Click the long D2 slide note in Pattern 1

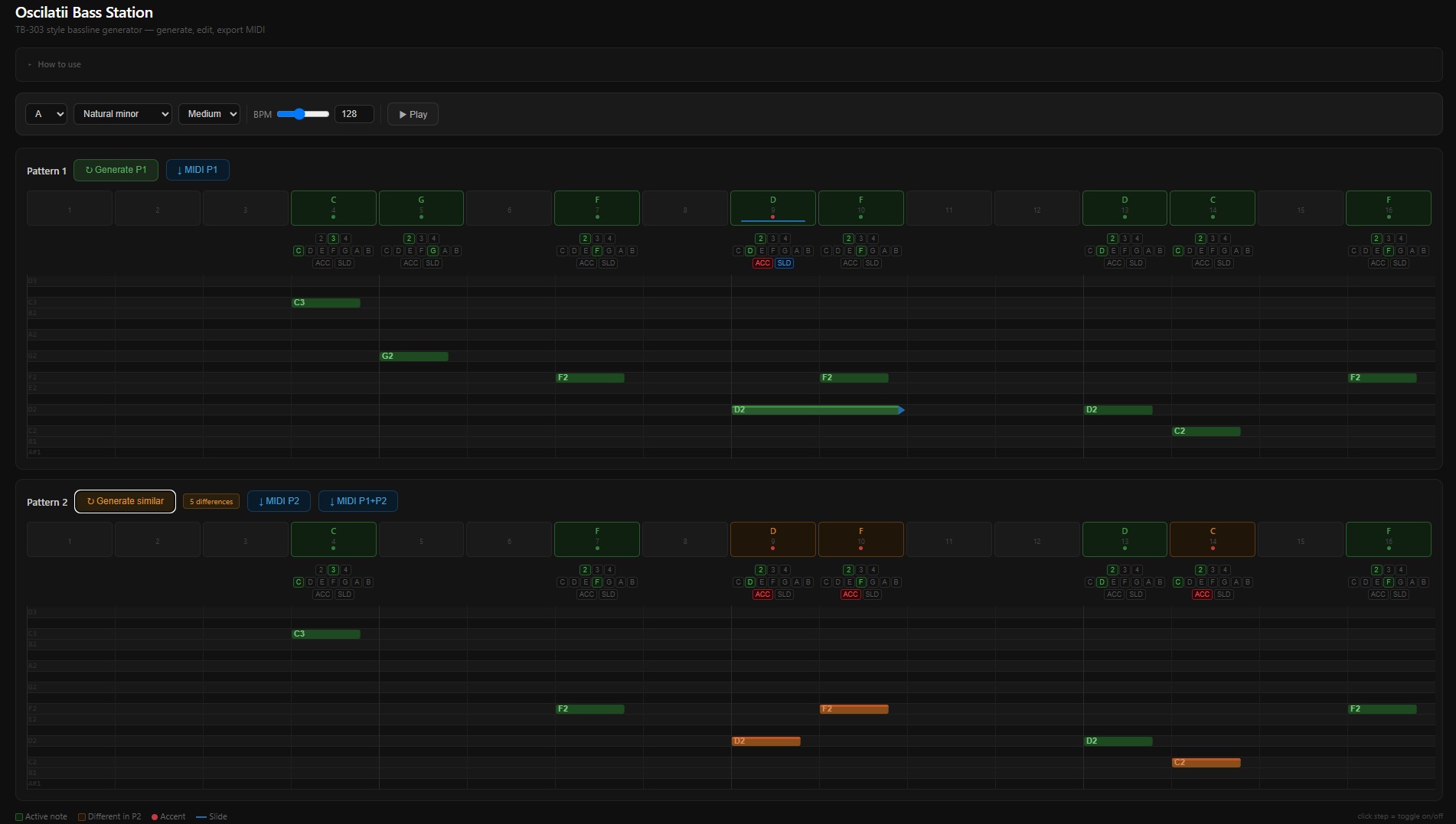pyautogui.click(x=817, y=410)
